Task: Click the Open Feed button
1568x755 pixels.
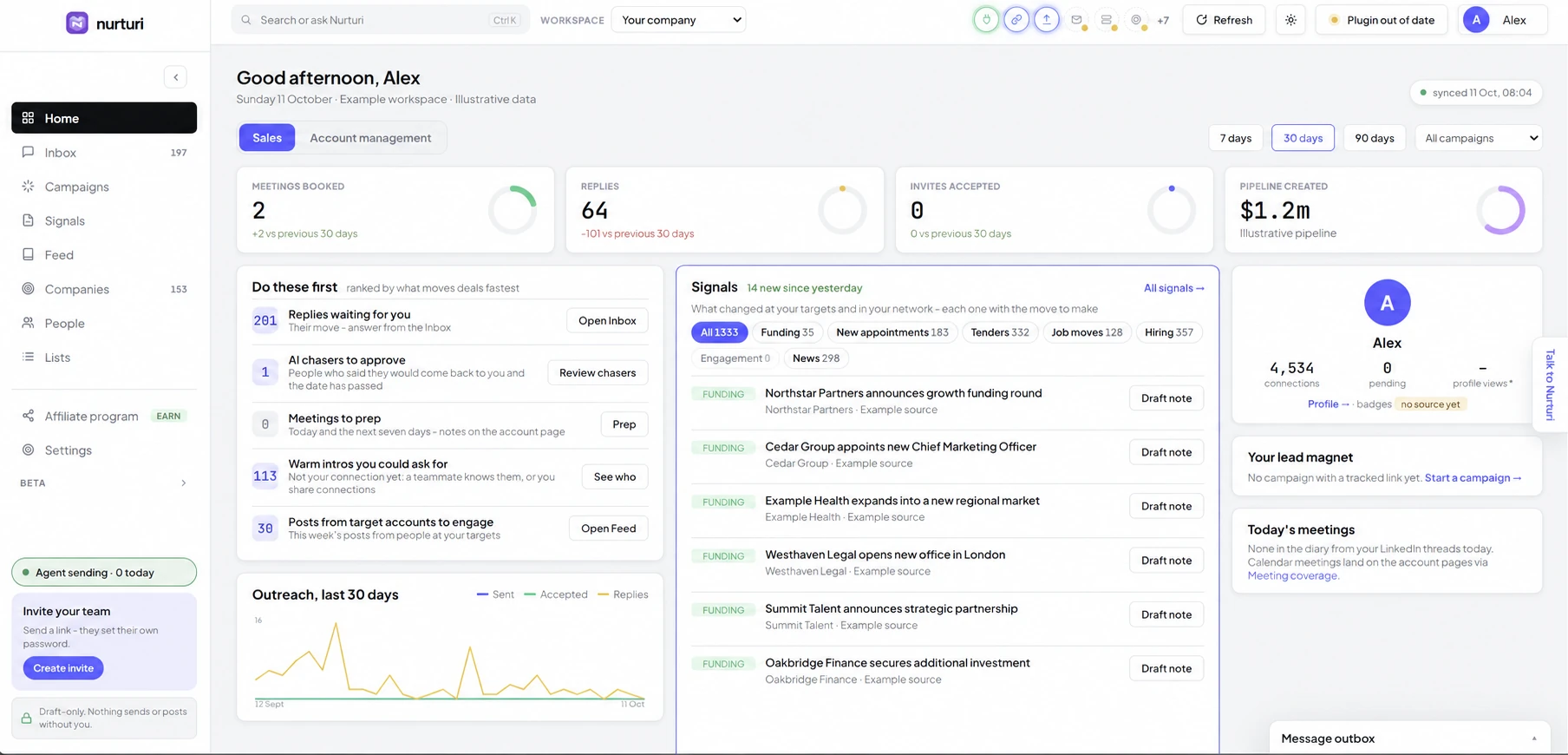Action: point(608,528)
